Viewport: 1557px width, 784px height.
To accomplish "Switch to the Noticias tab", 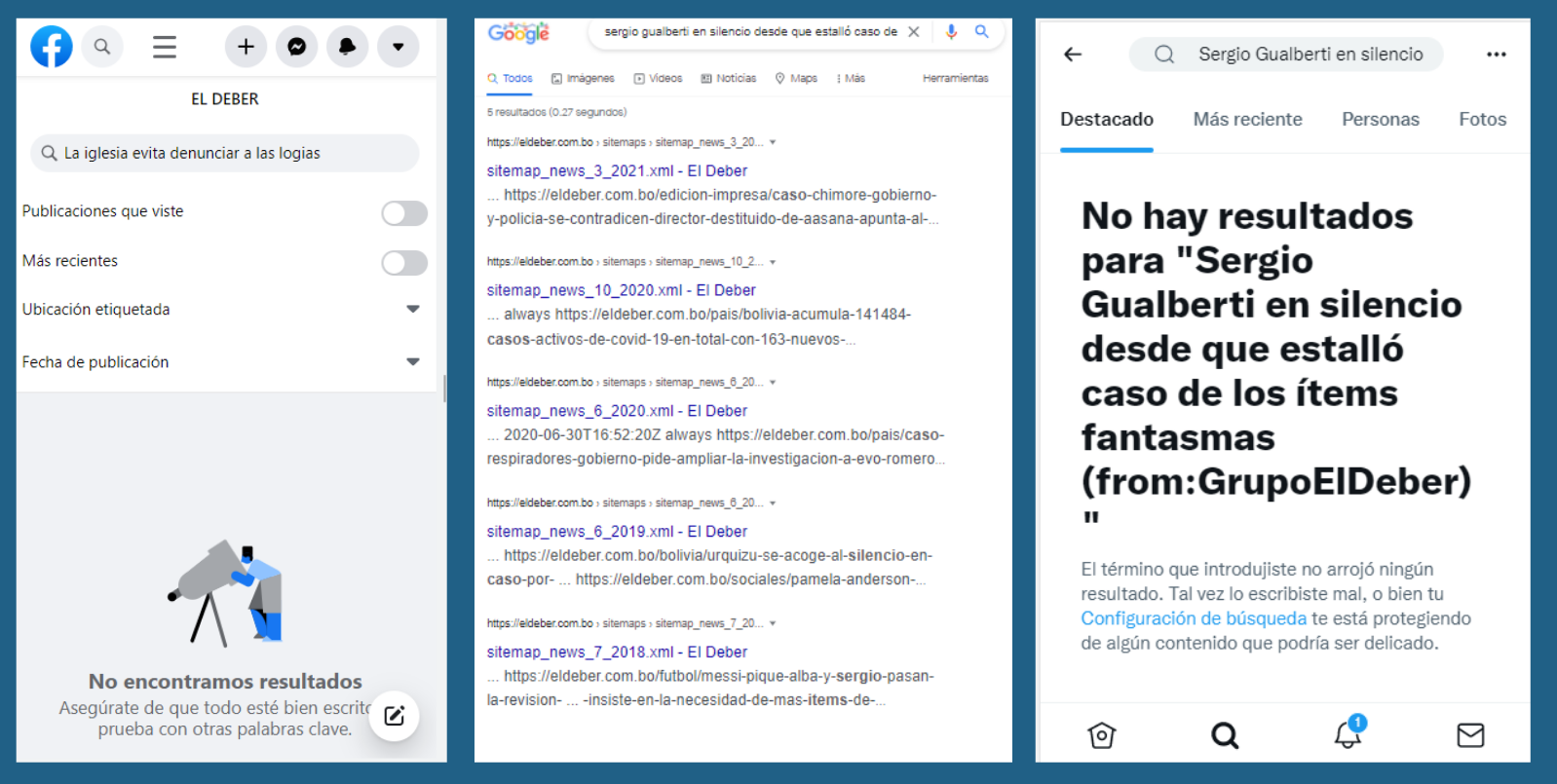I will coord(729,78).
